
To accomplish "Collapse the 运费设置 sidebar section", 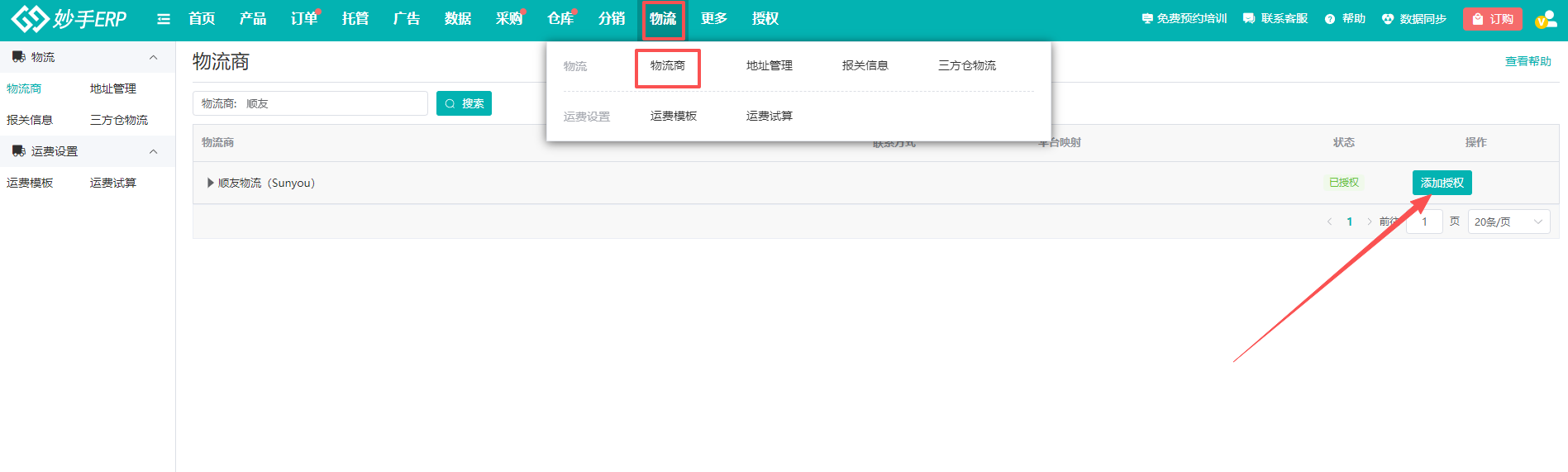I will pyautogui.click(x=153, y=151).
